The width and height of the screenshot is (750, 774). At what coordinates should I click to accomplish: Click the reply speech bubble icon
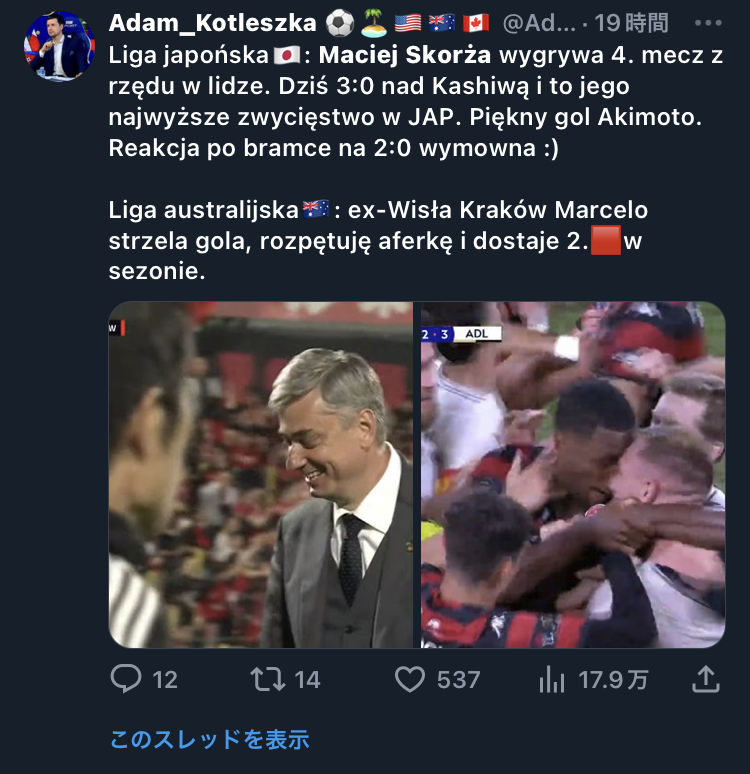tap(125, 680)
